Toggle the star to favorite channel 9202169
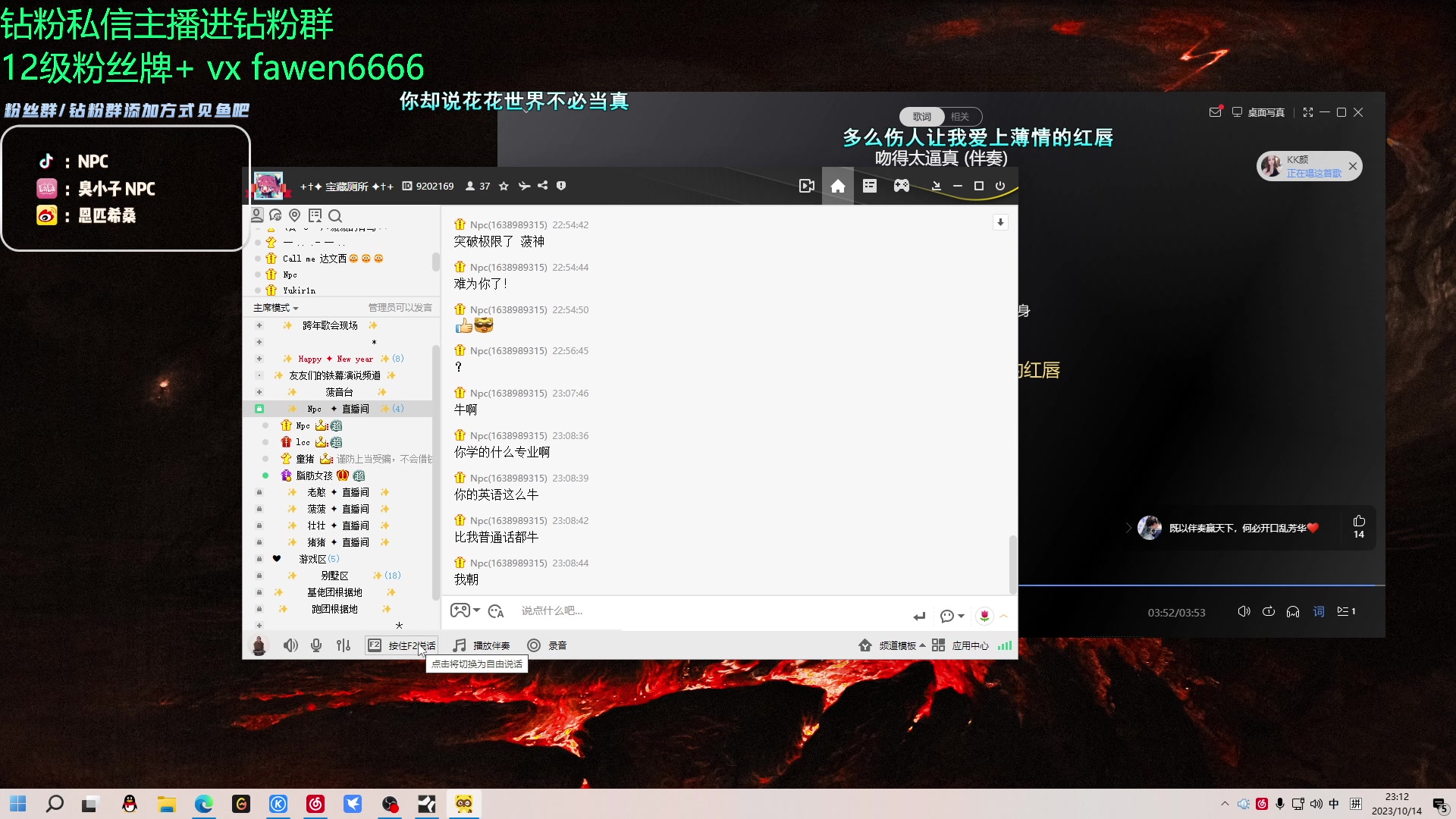1456x819 pixels. coord(504,186)
